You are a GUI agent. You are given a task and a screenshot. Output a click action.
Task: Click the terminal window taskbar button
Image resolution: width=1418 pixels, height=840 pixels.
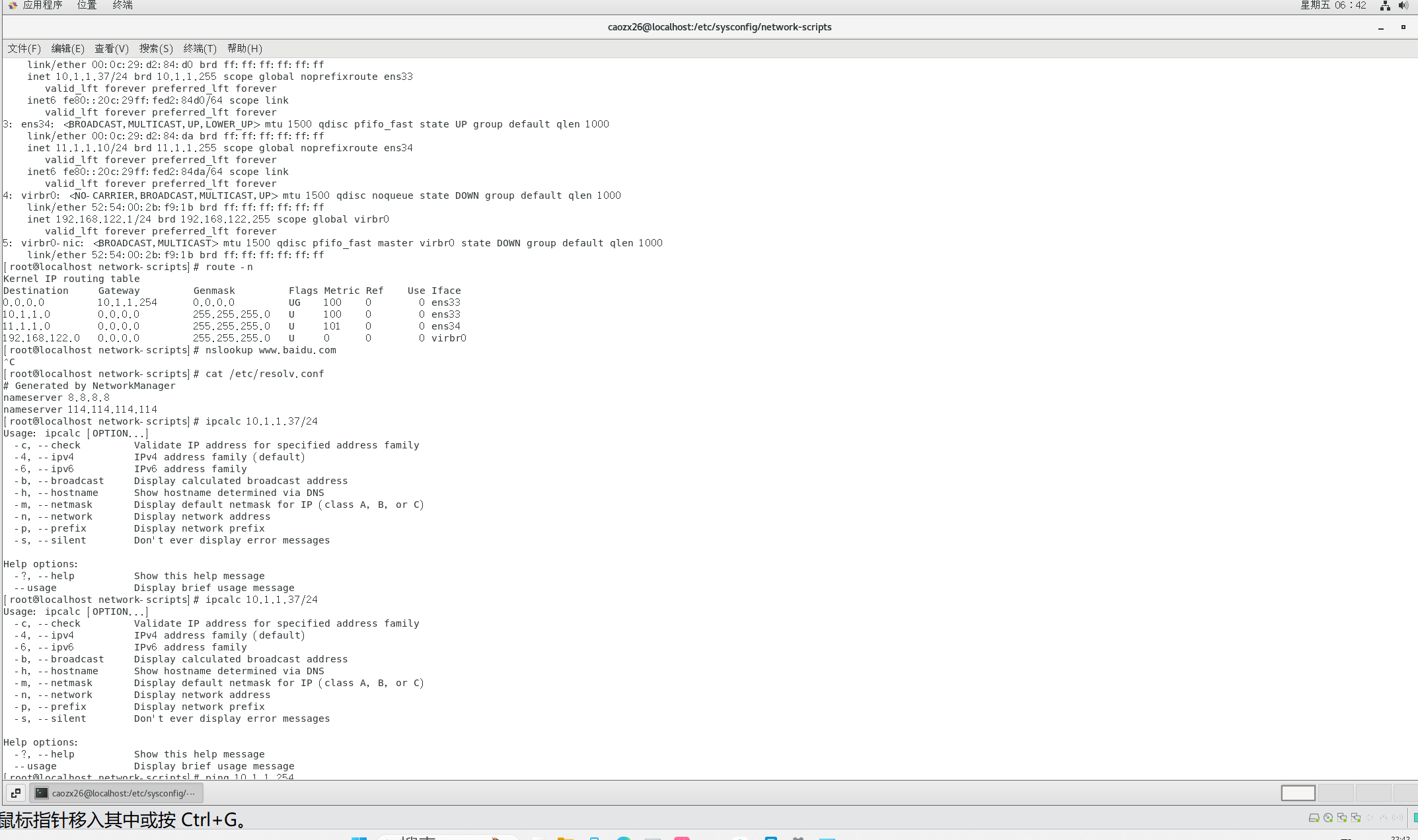tap(116, 792)
